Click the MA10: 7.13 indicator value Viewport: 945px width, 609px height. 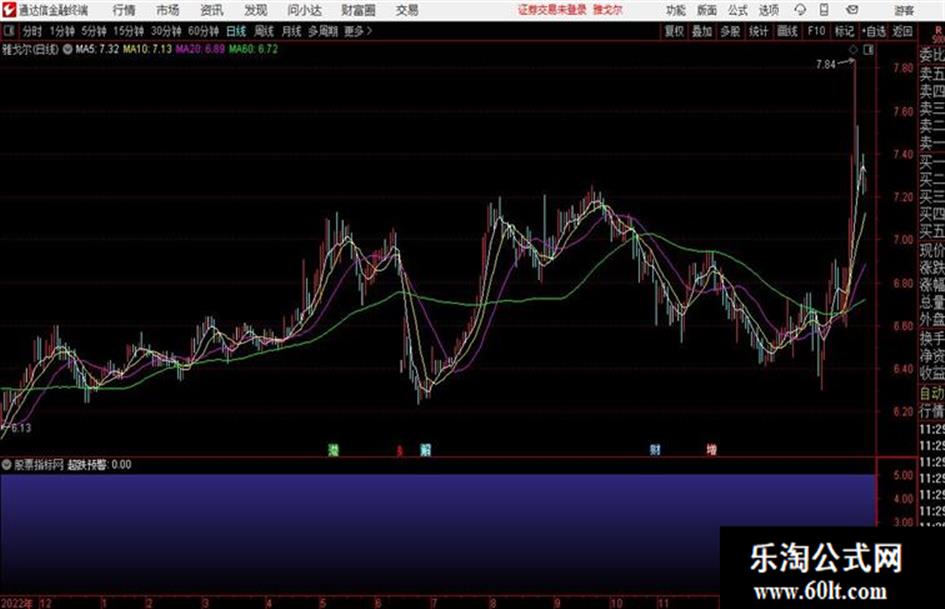[x=148, y=49]
